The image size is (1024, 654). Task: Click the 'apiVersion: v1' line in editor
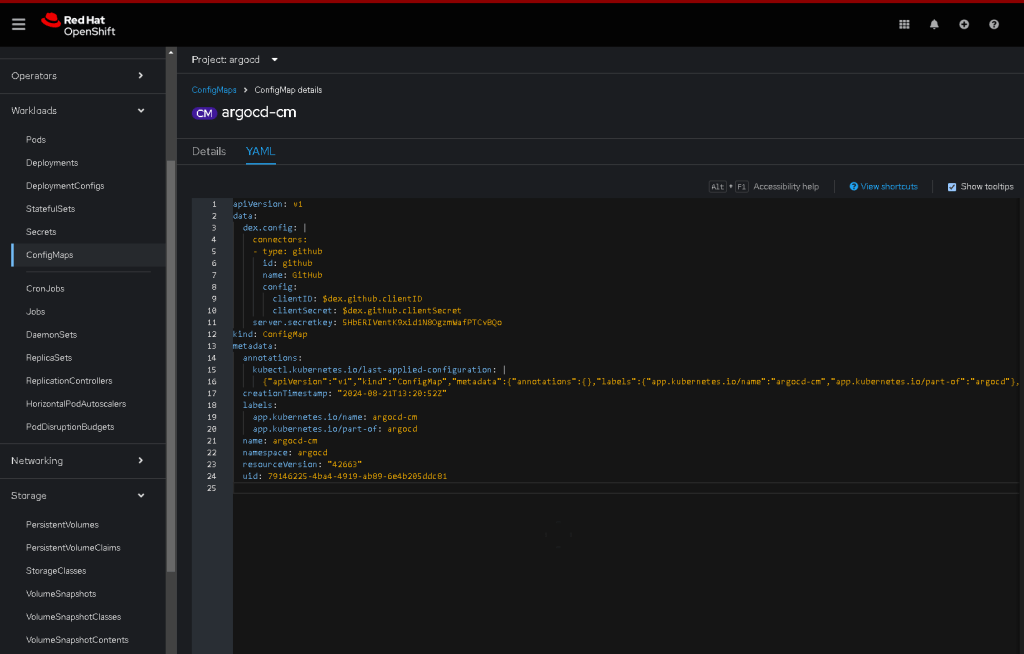click(x=268, y=204)
